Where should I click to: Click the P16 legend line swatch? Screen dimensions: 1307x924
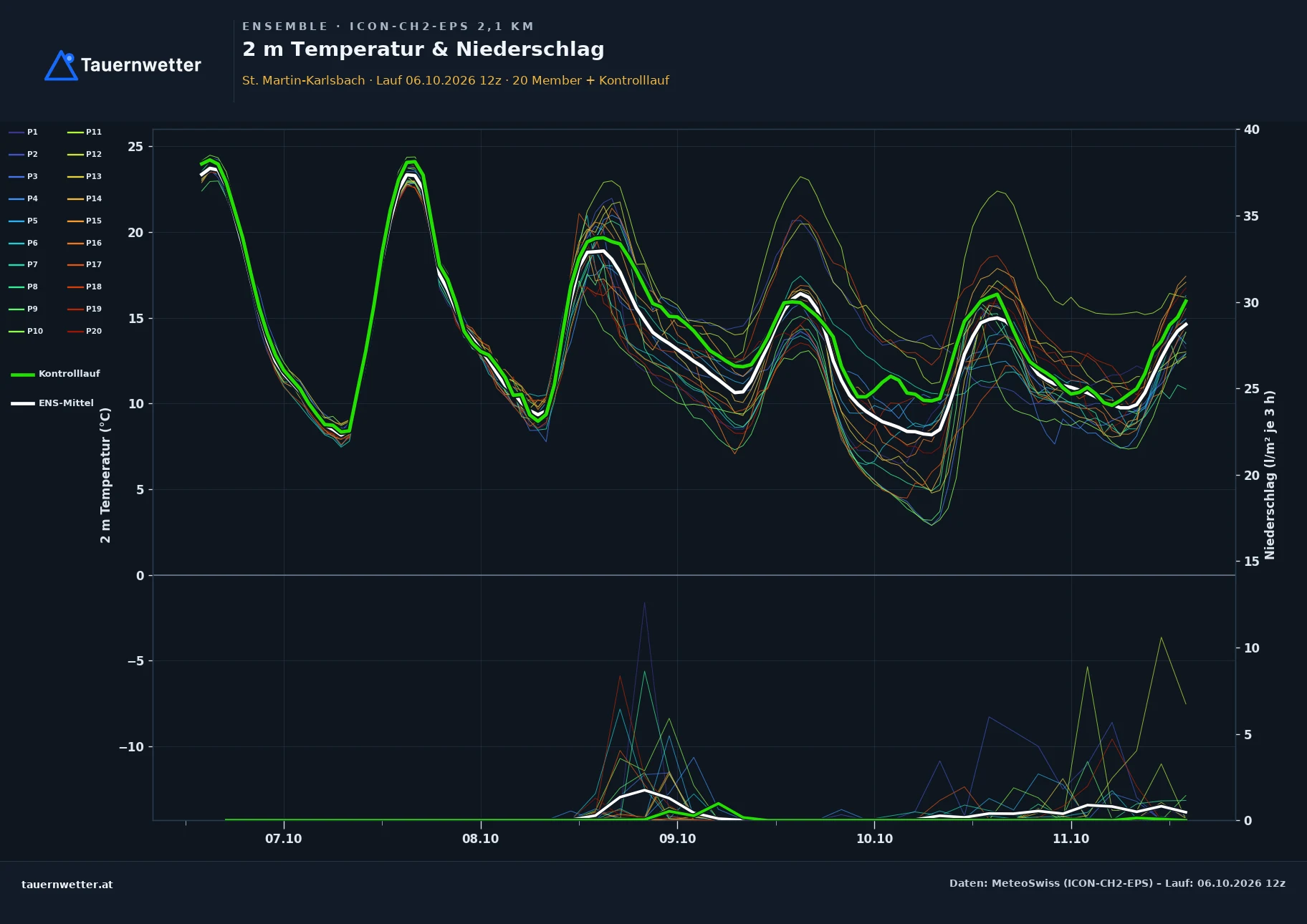point(75,243)
